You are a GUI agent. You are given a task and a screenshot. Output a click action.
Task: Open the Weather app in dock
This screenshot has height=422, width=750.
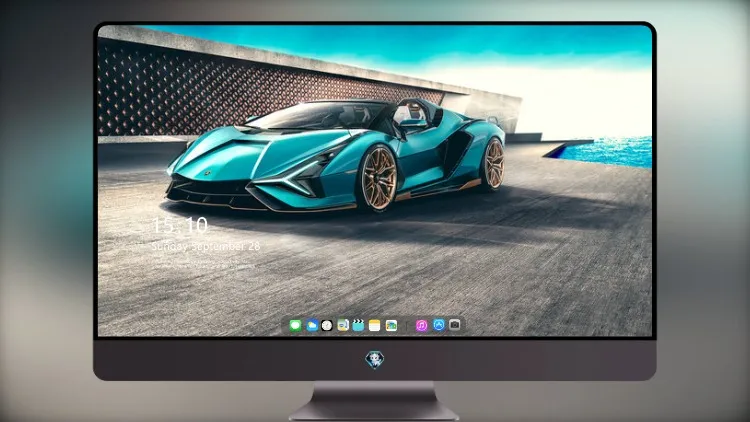point(312,326)
